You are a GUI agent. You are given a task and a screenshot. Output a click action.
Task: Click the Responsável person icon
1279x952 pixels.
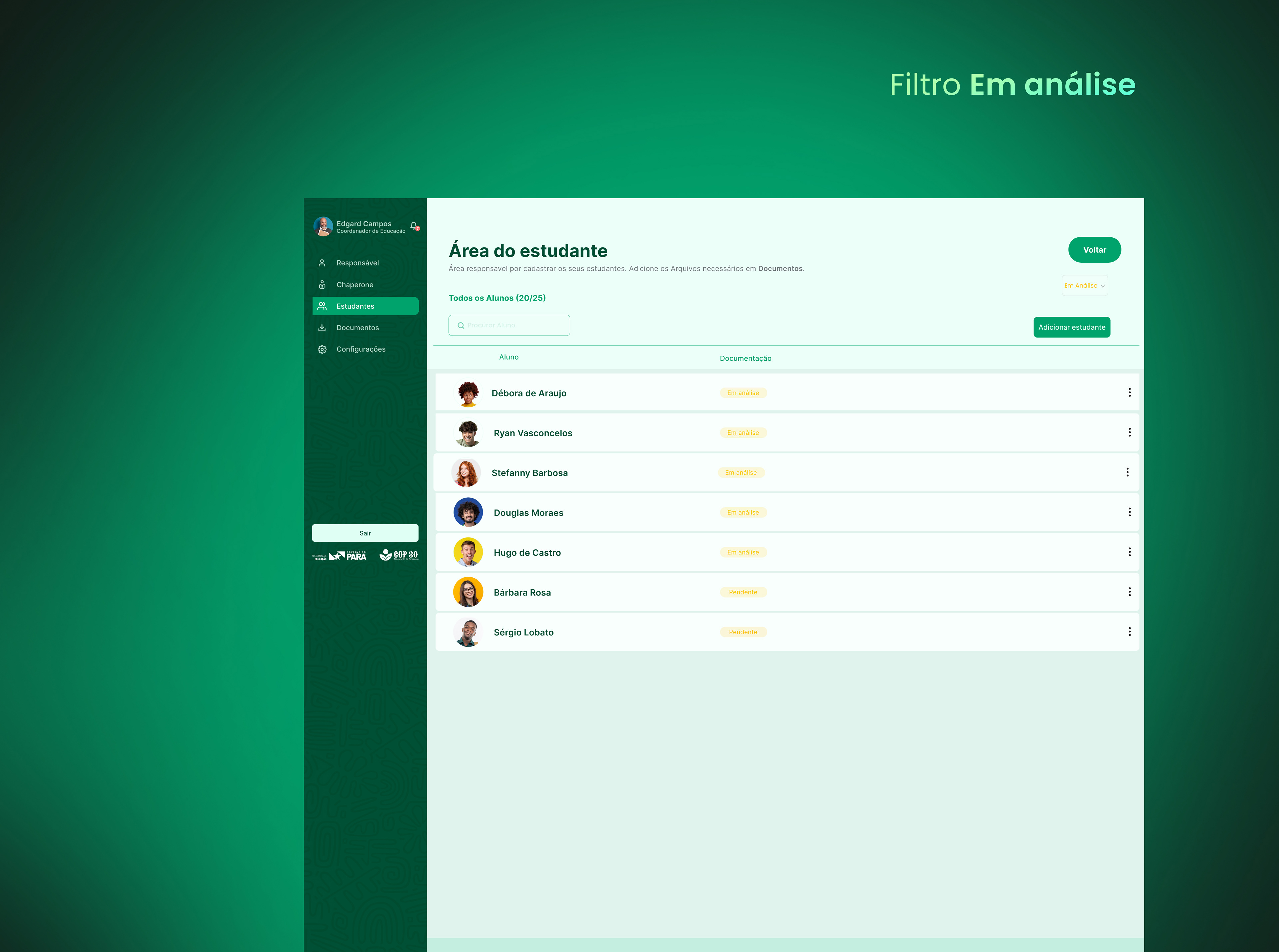tap(322, 263)
